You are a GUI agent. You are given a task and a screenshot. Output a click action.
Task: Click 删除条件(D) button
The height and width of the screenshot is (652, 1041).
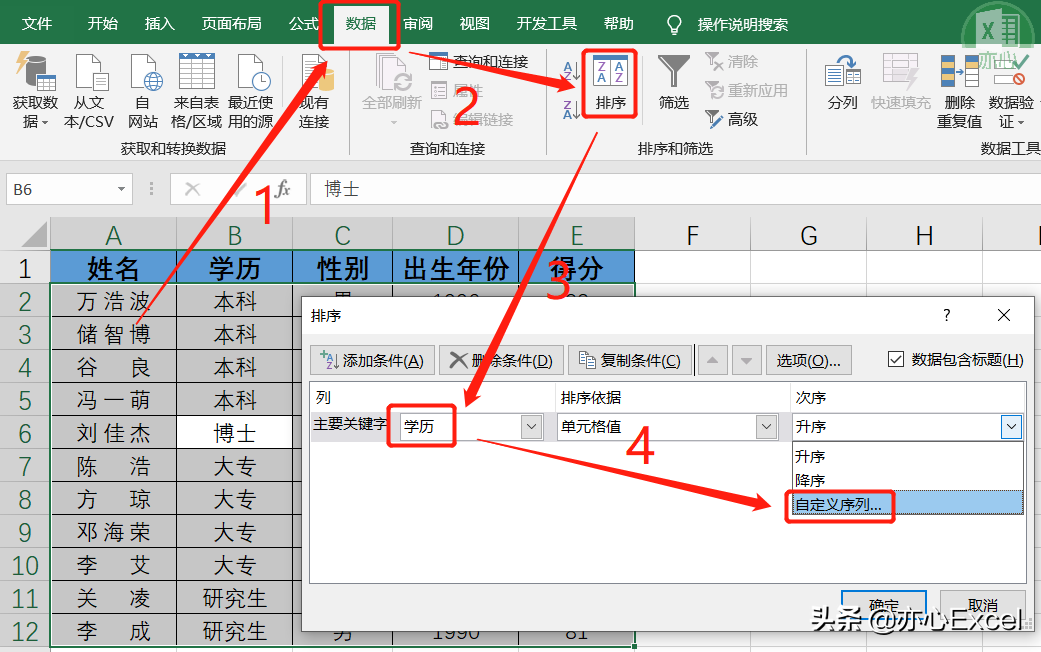(x=501, y=361)
